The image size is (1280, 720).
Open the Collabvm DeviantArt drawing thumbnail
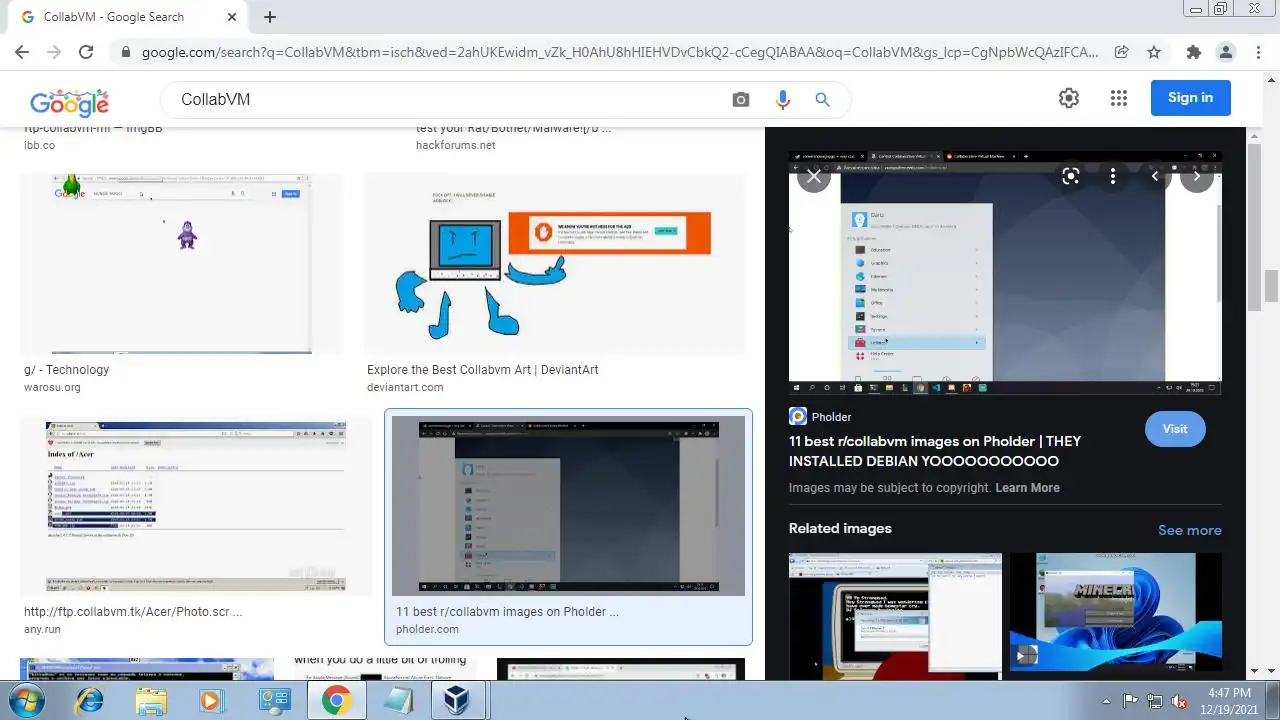coord(554,264)
